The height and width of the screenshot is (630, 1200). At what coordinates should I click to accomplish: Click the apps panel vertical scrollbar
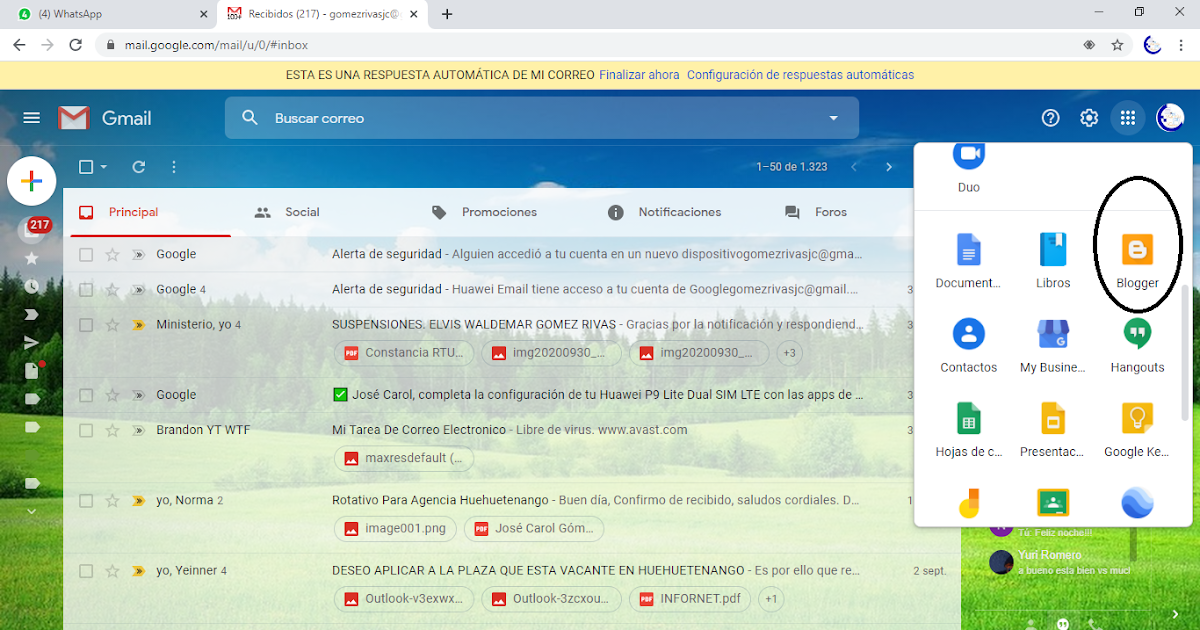[1186, 352]
